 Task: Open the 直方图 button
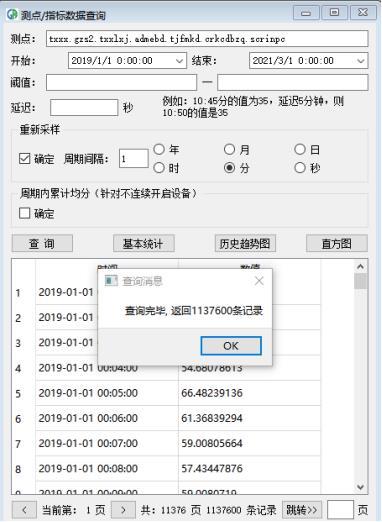point(337,243)
